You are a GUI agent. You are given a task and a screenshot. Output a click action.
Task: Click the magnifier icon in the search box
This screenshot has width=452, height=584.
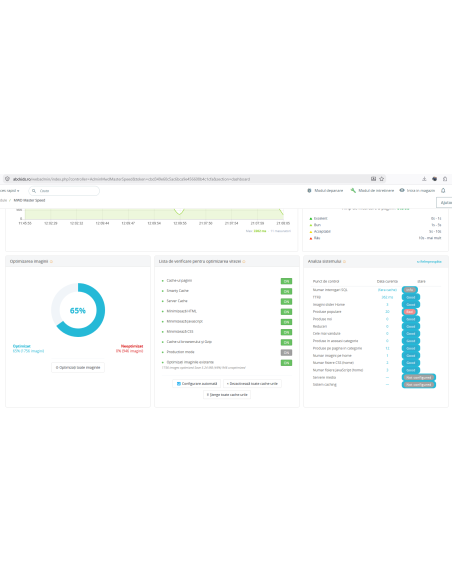coord(34,191)
